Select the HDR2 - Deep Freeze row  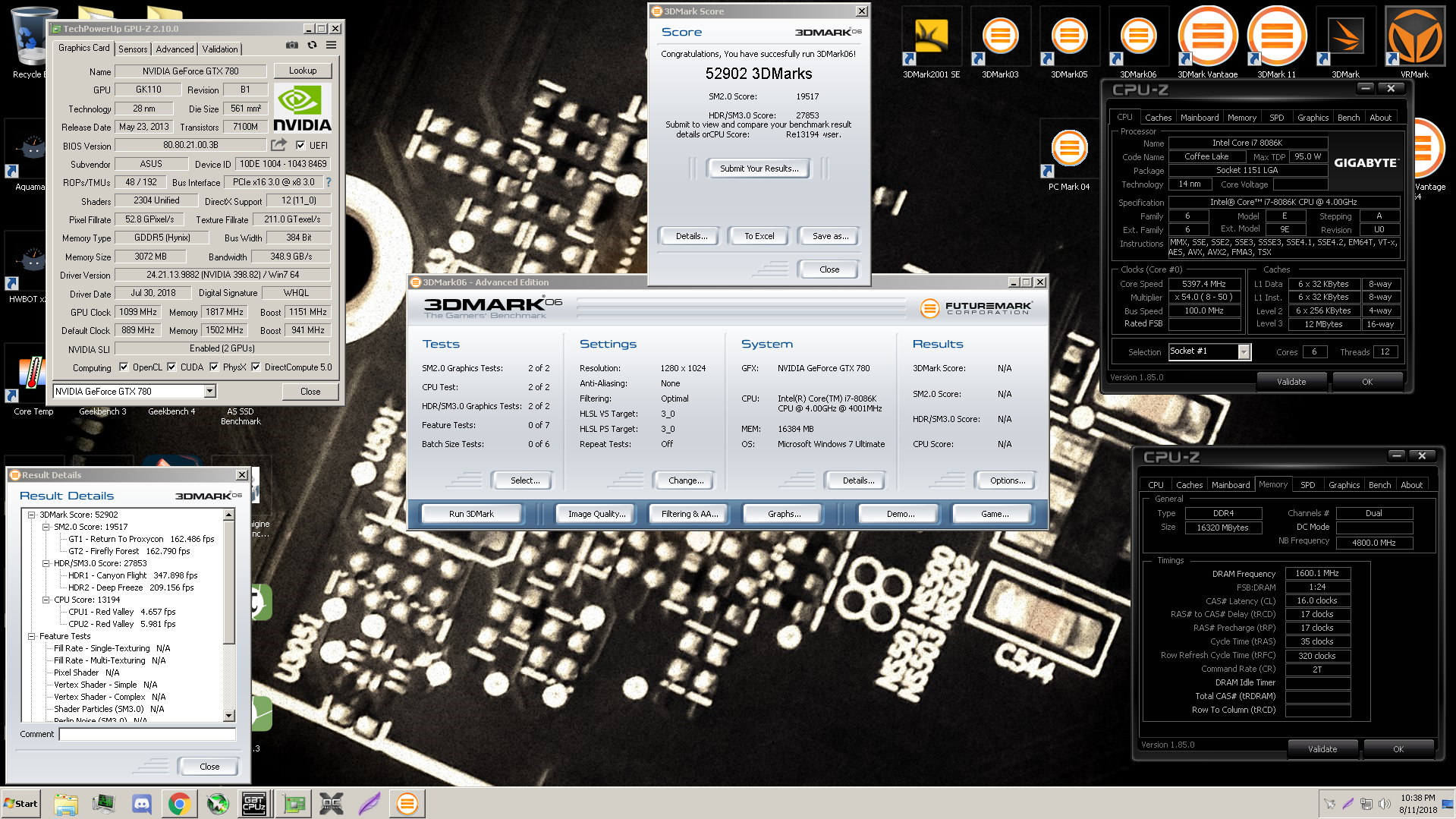131,587
